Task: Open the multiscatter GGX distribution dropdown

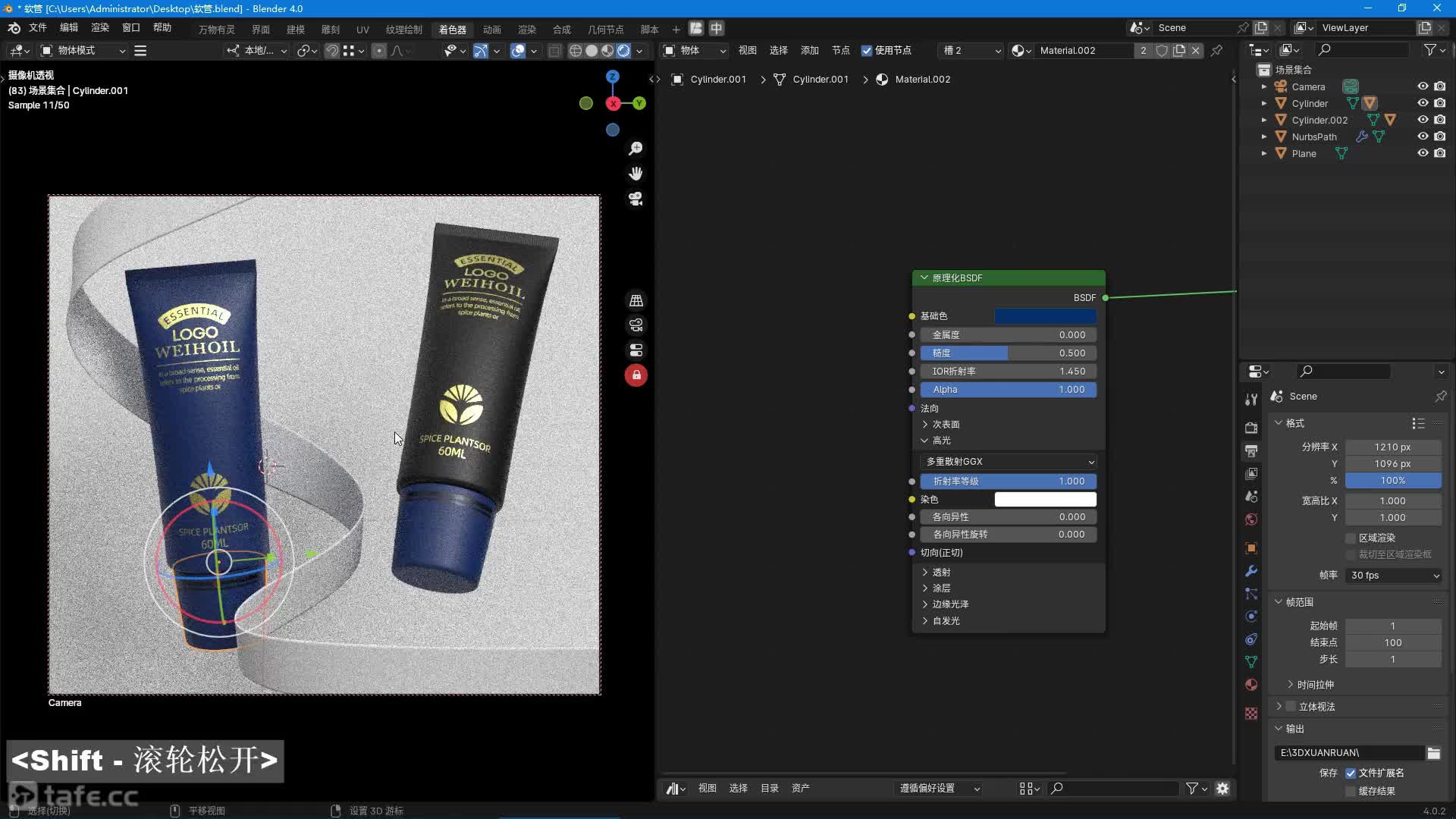Action: [x=1009, y=462]
